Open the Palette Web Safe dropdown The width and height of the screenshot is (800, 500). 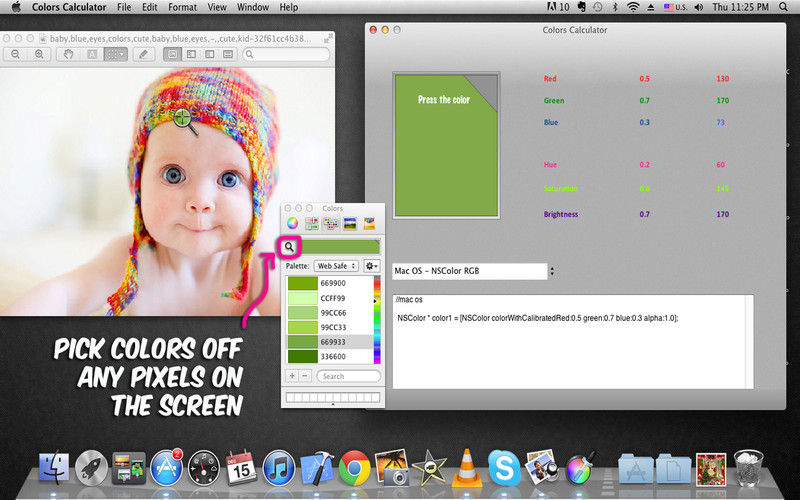coord(336,266)
